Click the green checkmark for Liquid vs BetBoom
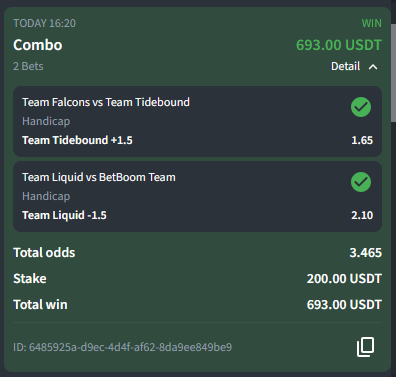396x377 pixels. tap(361, 182)
